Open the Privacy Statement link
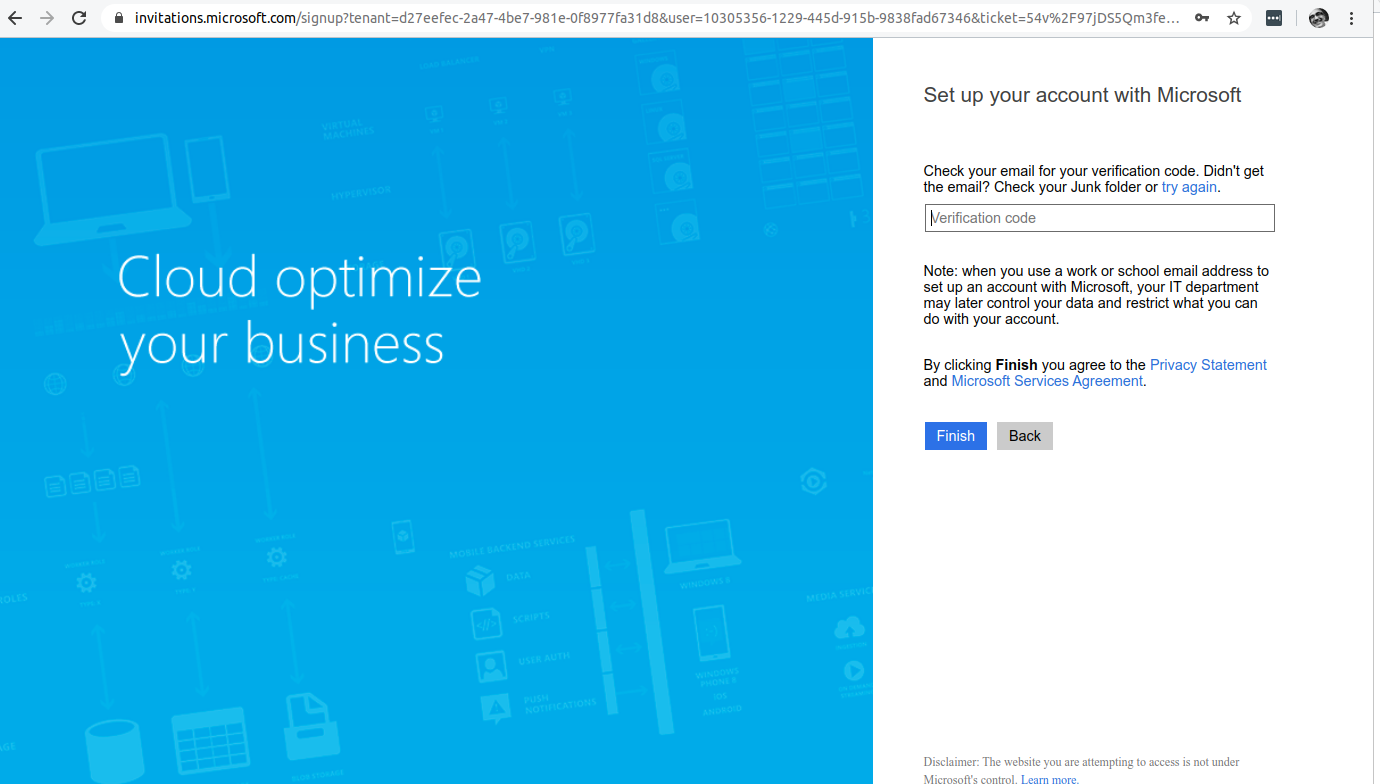Image resolution: width=1380 pixels, height=784 pixels. click(x=1208, y=365)
